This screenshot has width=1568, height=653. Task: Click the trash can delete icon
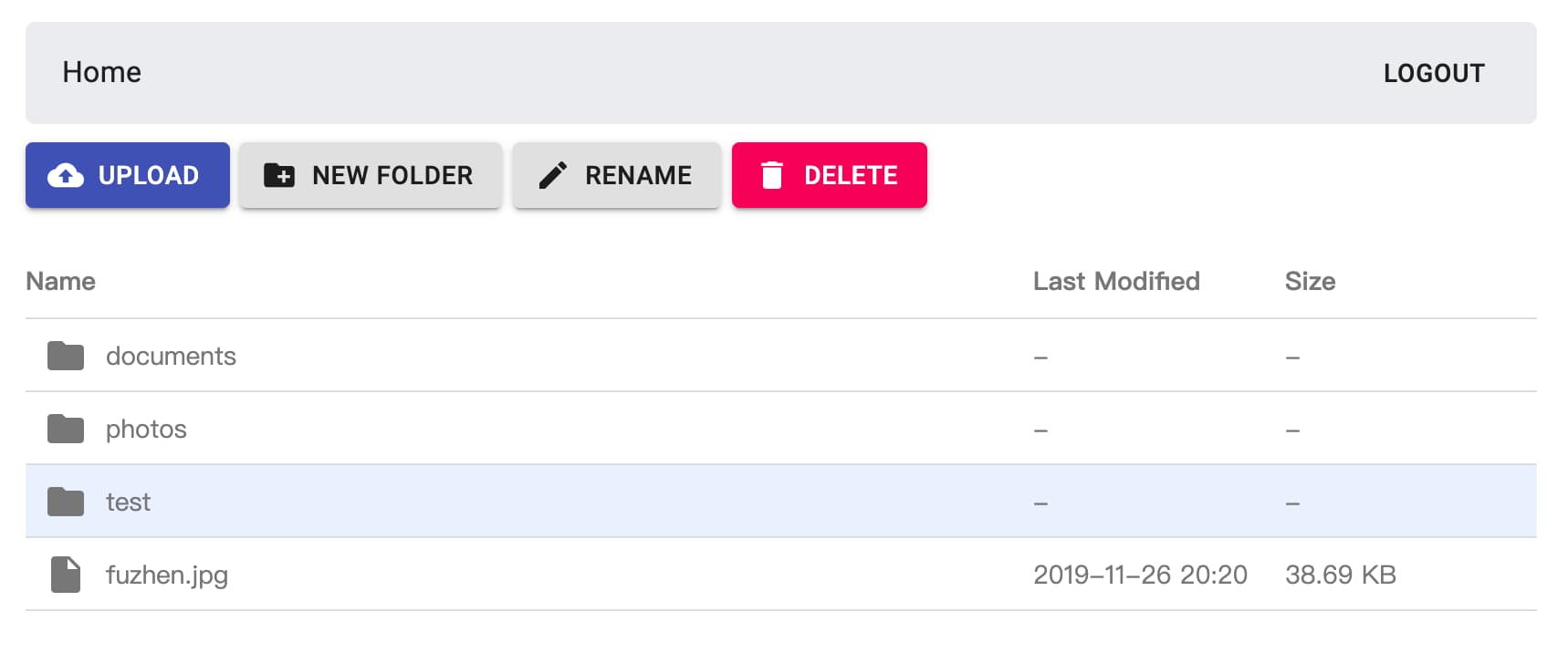pyautogui.click(x=772, y=175)
